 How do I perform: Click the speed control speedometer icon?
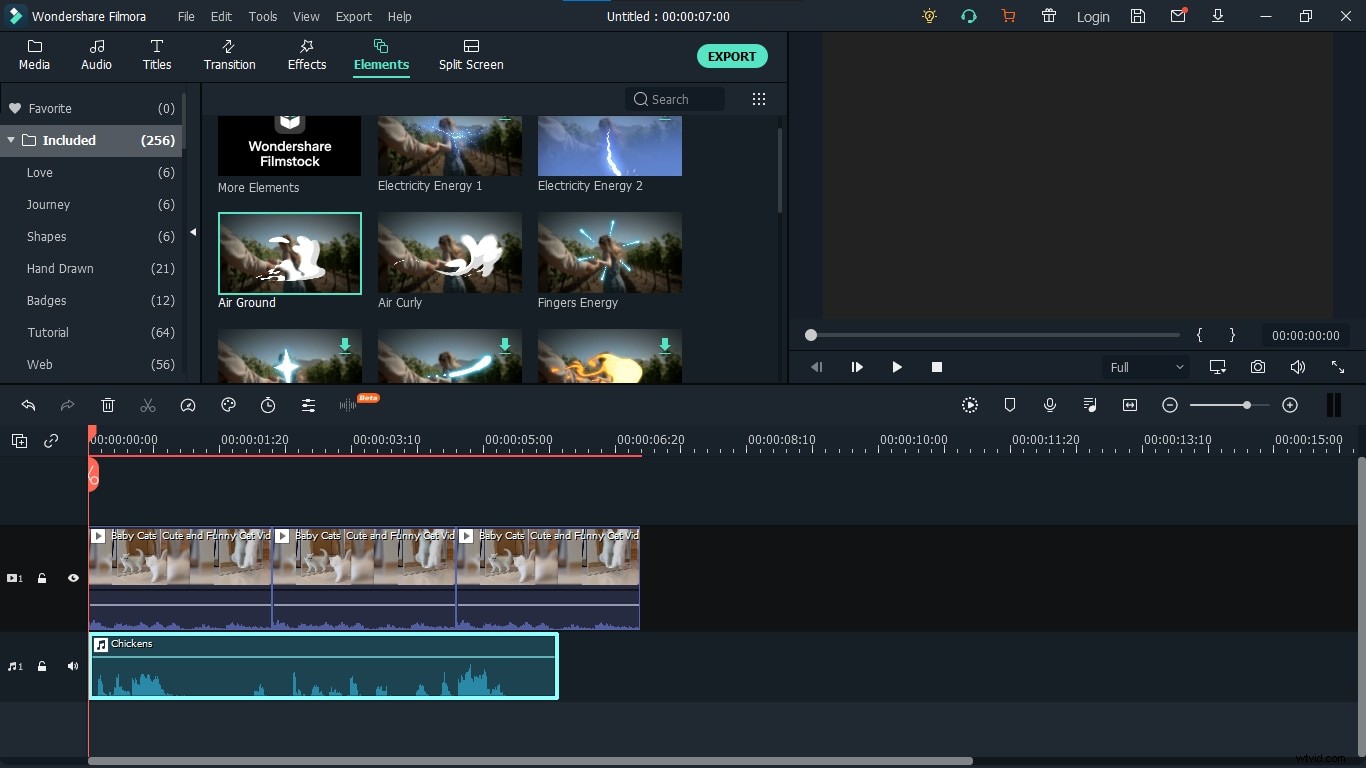click(188, 406)
